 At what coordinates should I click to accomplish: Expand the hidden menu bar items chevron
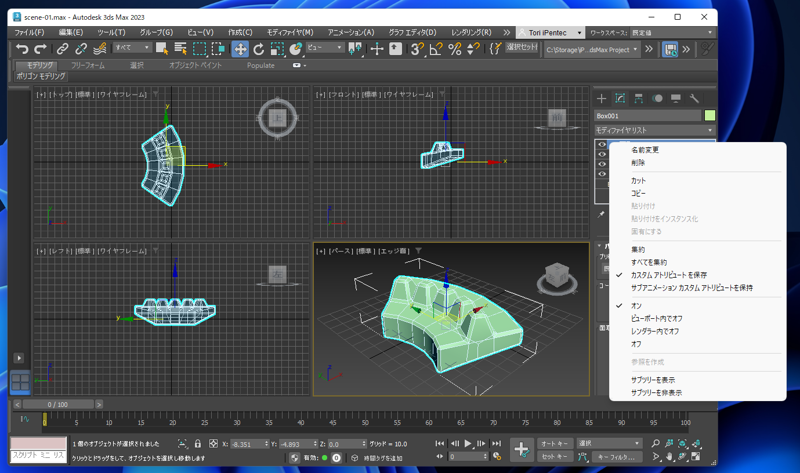click(x=507, y=32)
